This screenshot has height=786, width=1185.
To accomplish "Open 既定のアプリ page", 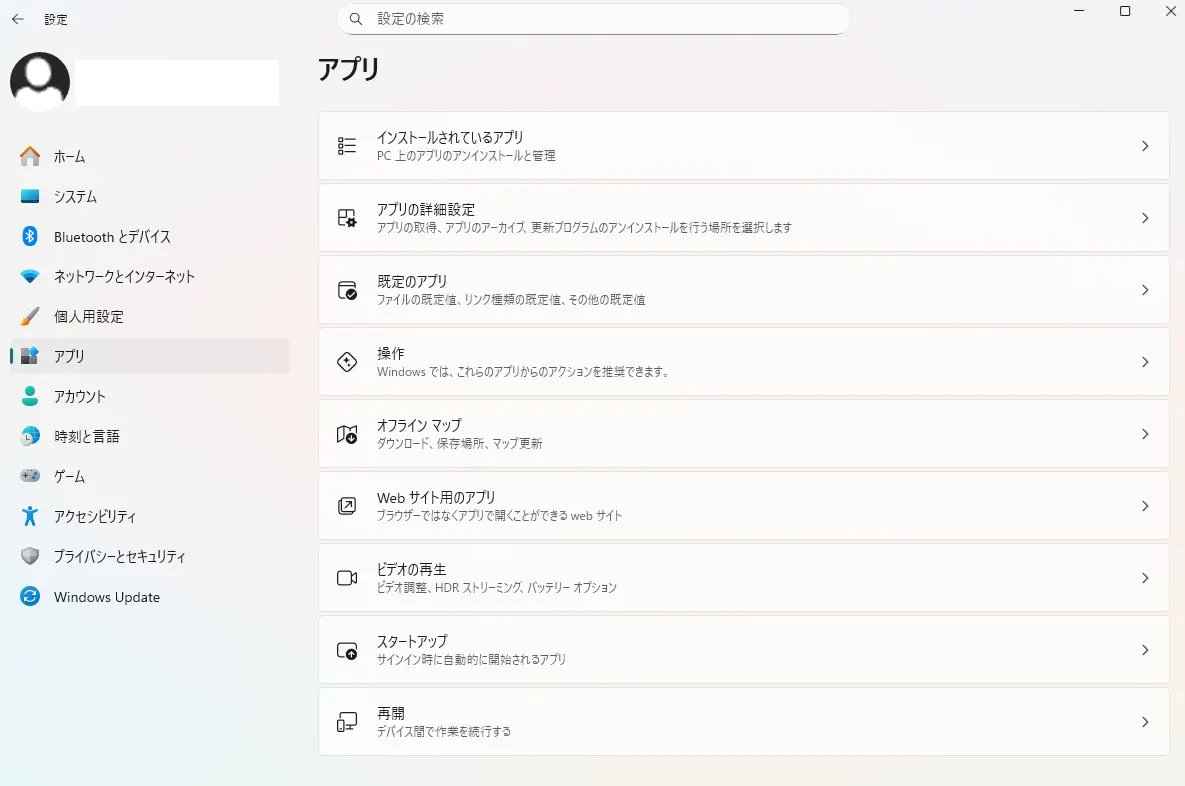I will [744, 290].
